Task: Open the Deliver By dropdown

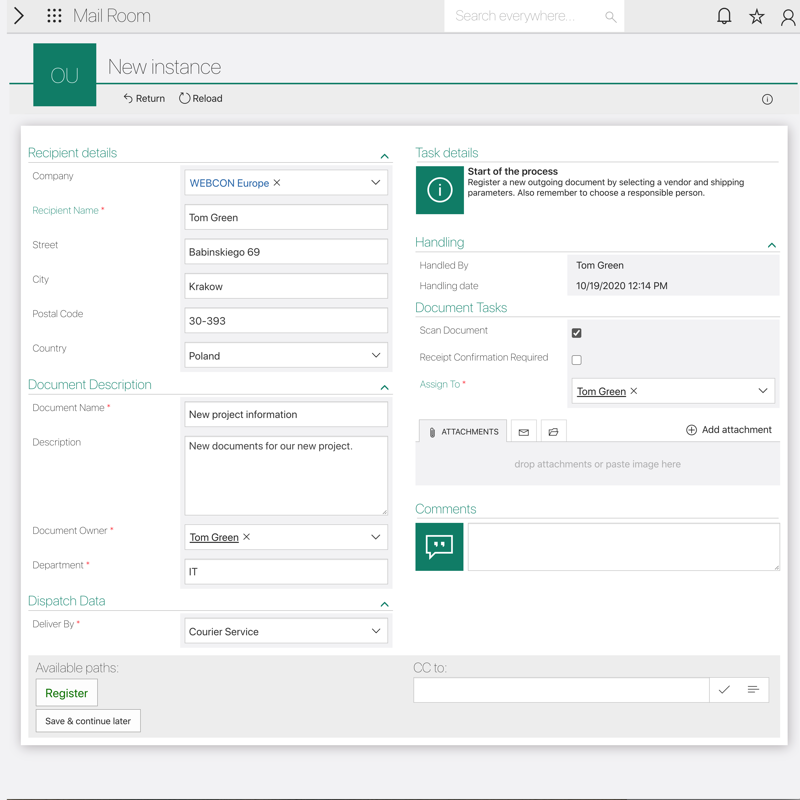Action: pos(376,632)
